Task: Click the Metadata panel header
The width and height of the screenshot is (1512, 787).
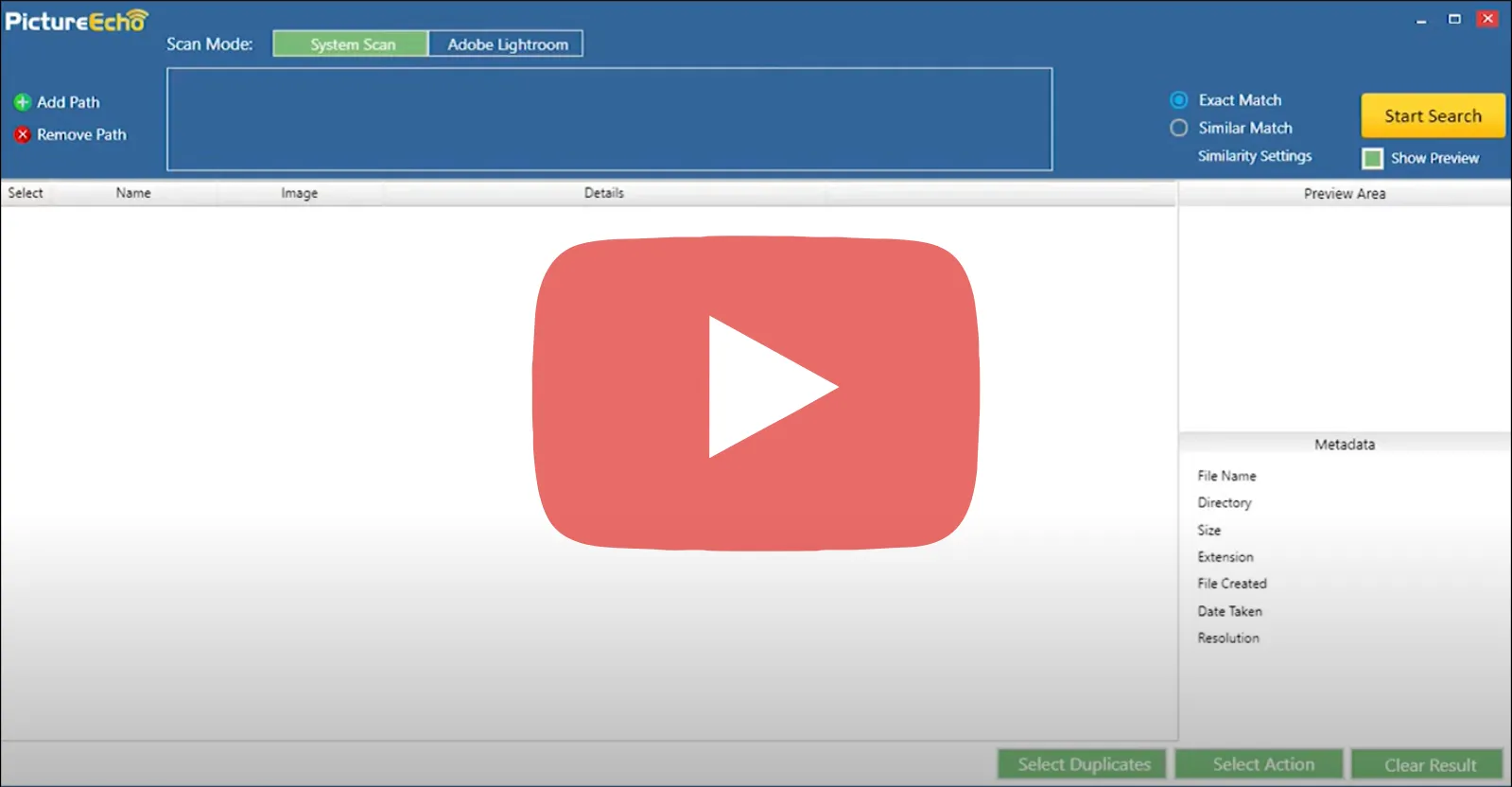Action: tap(1345, 445)
